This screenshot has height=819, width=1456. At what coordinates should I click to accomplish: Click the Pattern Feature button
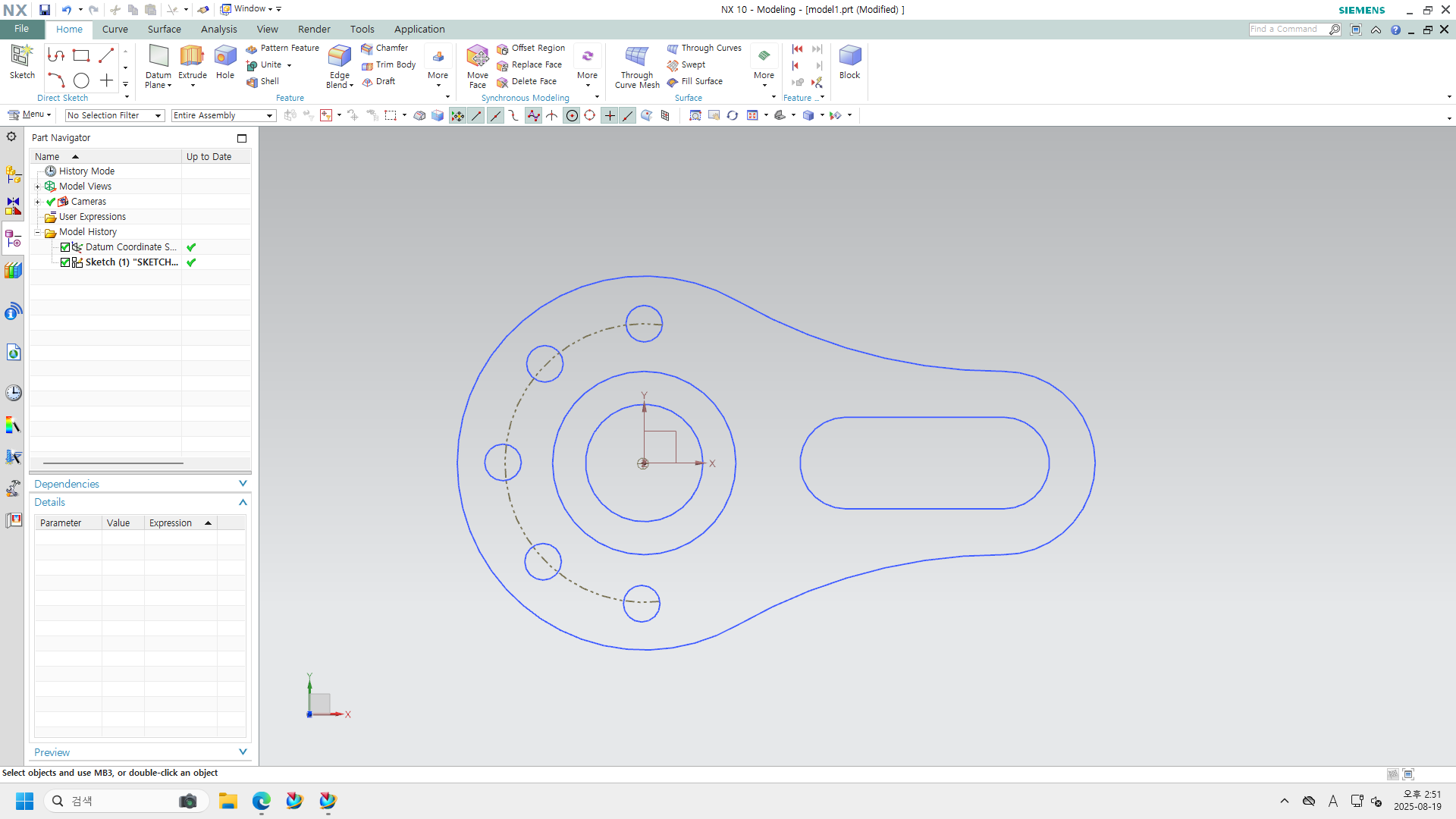click(283, 48)
